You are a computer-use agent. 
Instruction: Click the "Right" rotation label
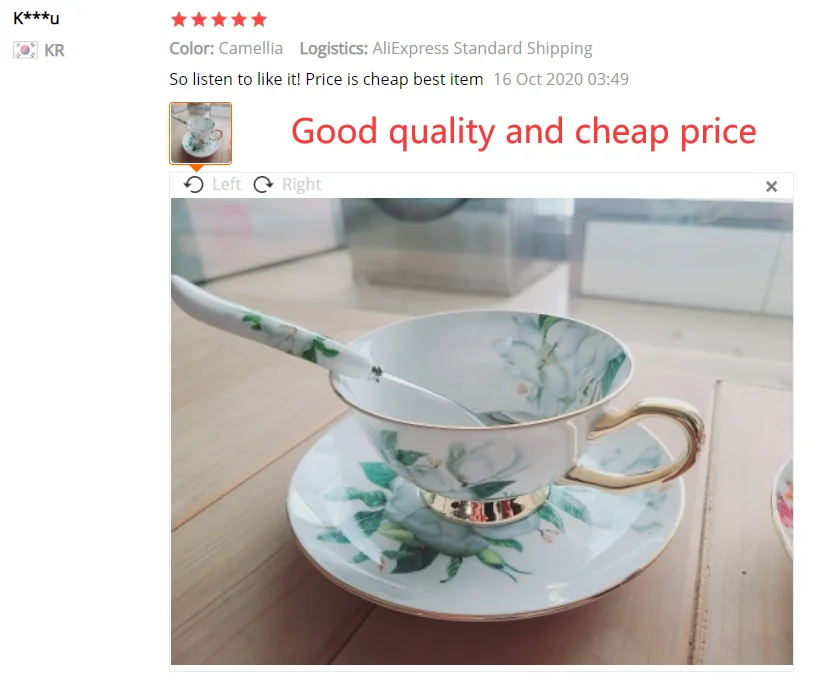[301, 184]
